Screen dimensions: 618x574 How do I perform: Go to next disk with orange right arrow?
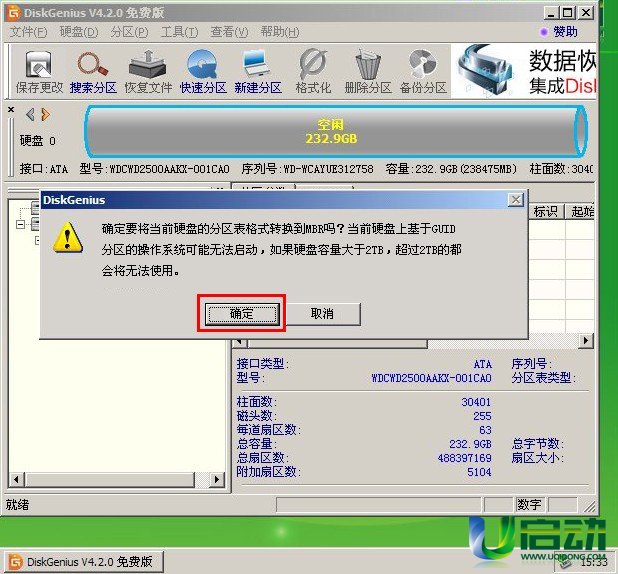[x=45, y=115]
